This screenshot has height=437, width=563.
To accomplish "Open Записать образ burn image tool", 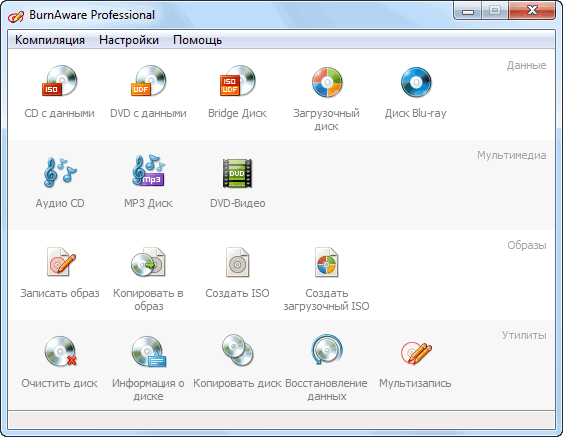I will point(61,262).
